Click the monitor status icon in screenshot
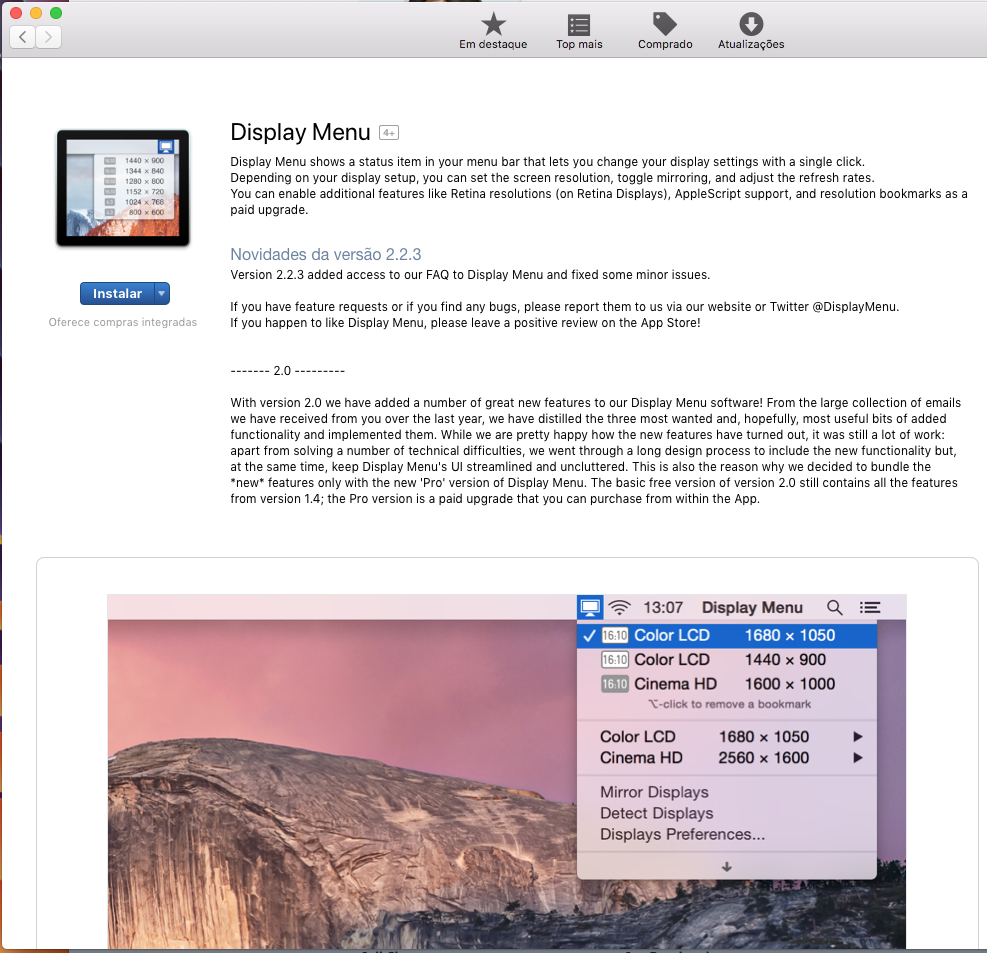Viewport: 987px width, 953px height. pyautogui.click(x=590, y=607)
